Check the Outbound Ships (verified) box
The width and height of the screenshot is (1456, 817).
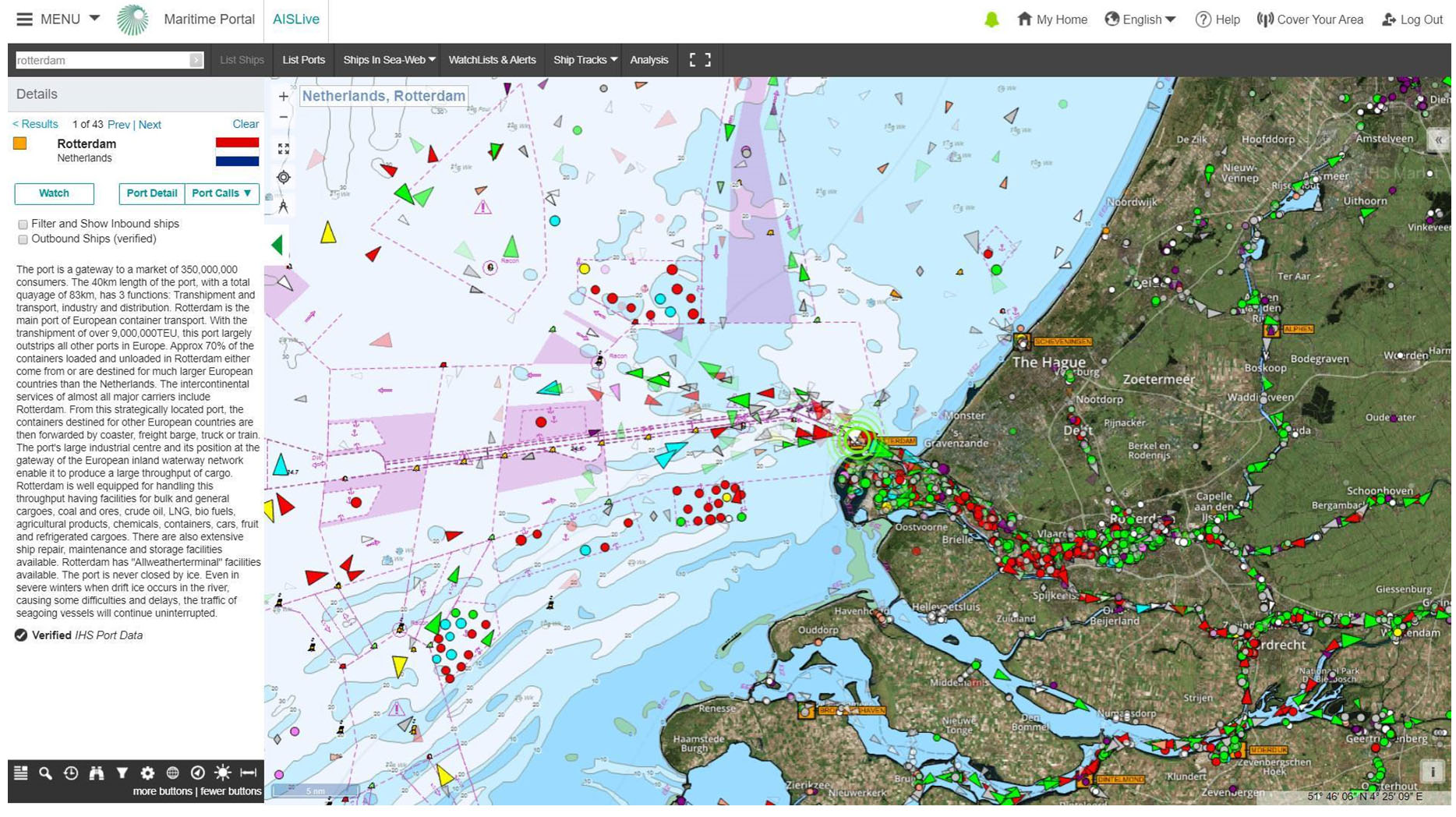pos(23,240)
